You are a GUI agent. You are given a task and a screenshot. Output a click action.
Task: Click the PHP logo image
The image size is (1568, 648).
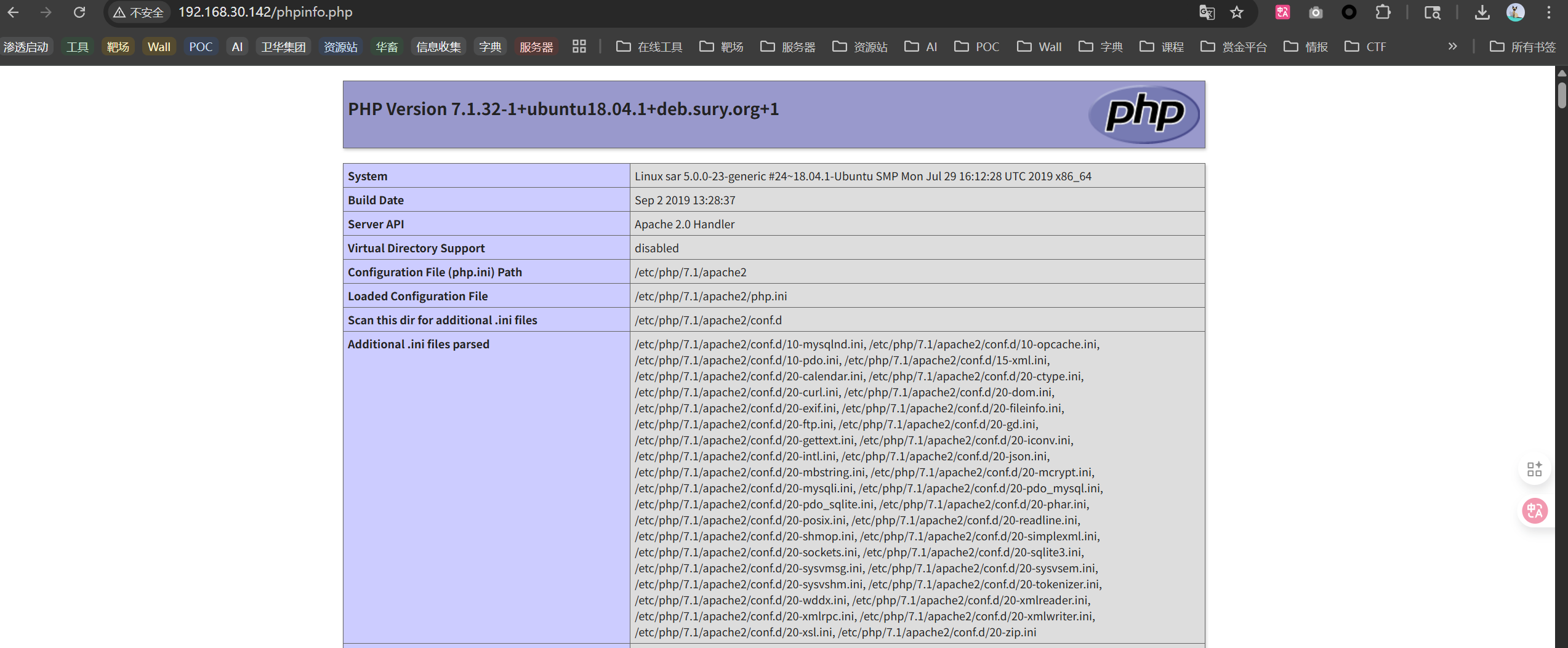tap(1143, 114)
